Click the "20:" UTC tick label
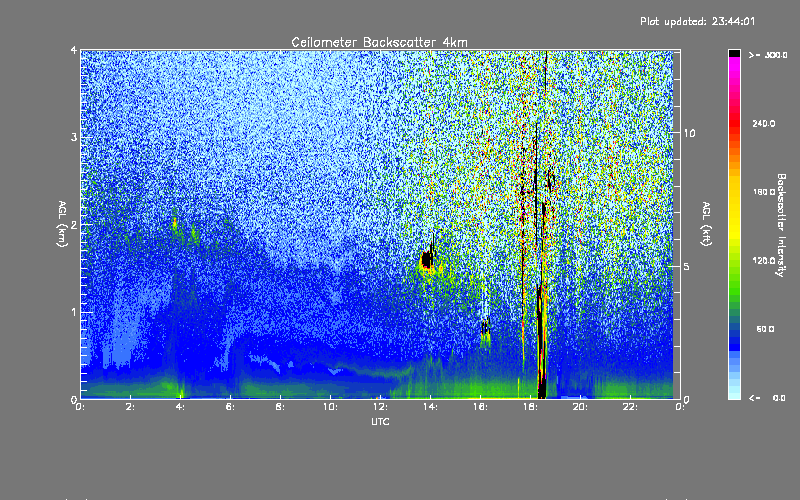The width and height of the screenshot is (800, 500). point(580,407)
